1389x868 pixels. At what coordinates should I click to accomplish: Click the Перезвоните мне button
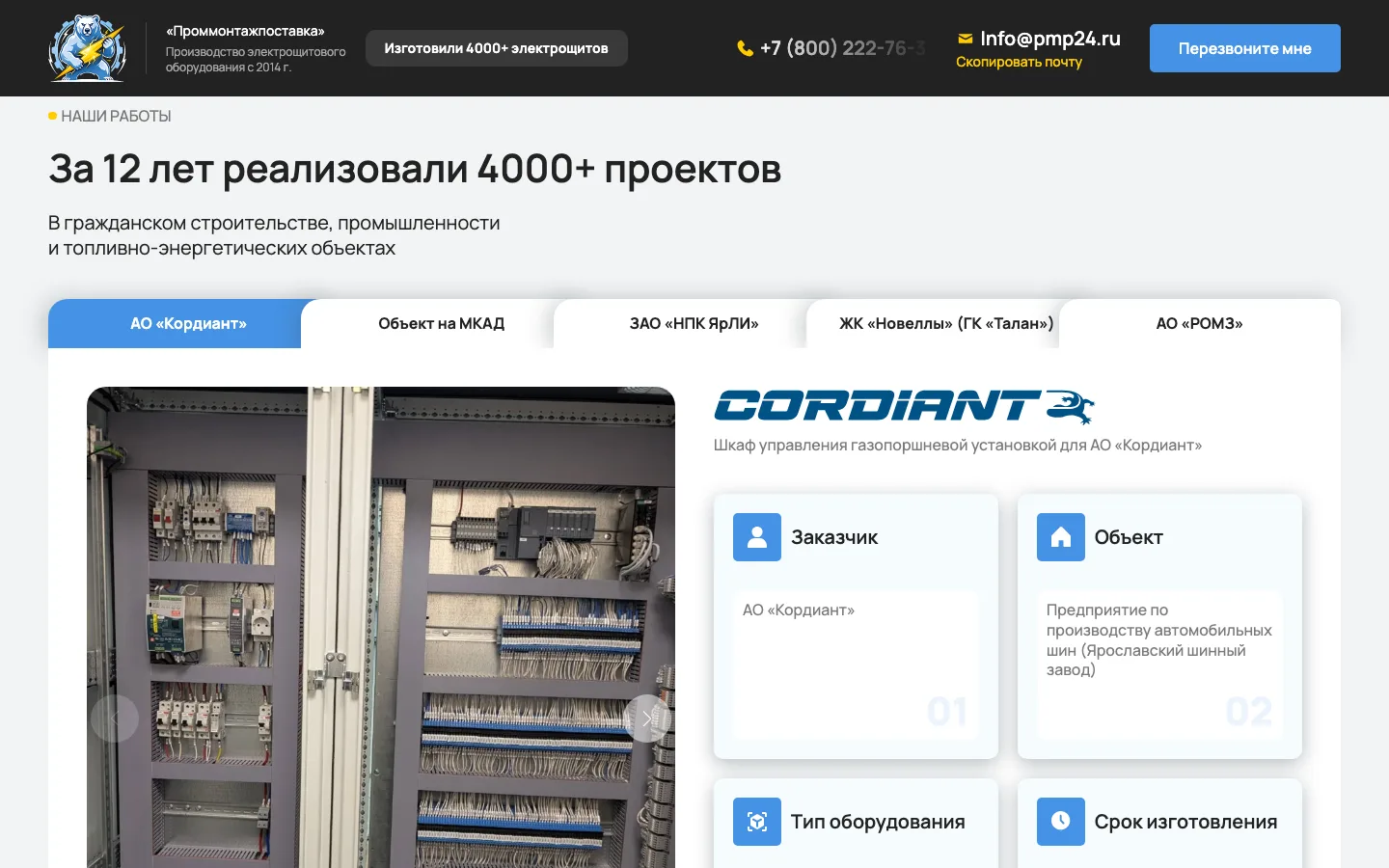(1245, 48)
